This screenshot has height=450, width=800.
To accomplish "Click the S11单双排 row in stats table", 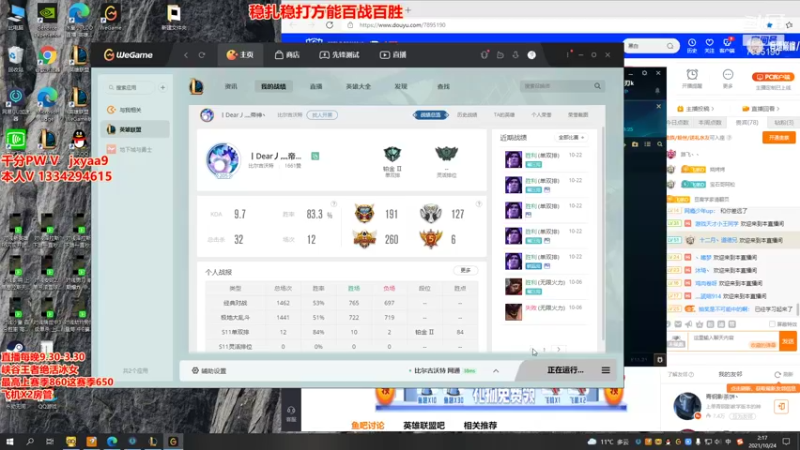I will tap(341, 332).
